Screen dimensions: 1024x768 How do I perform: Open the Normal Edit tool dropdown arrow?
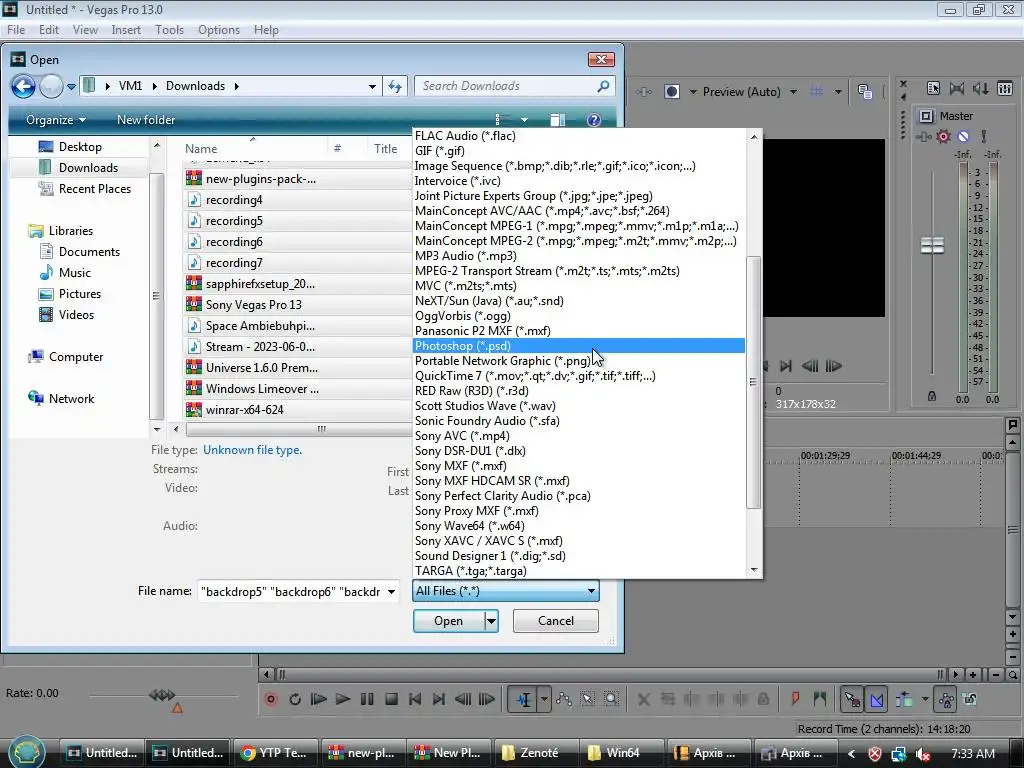click(x=543, y=699)
